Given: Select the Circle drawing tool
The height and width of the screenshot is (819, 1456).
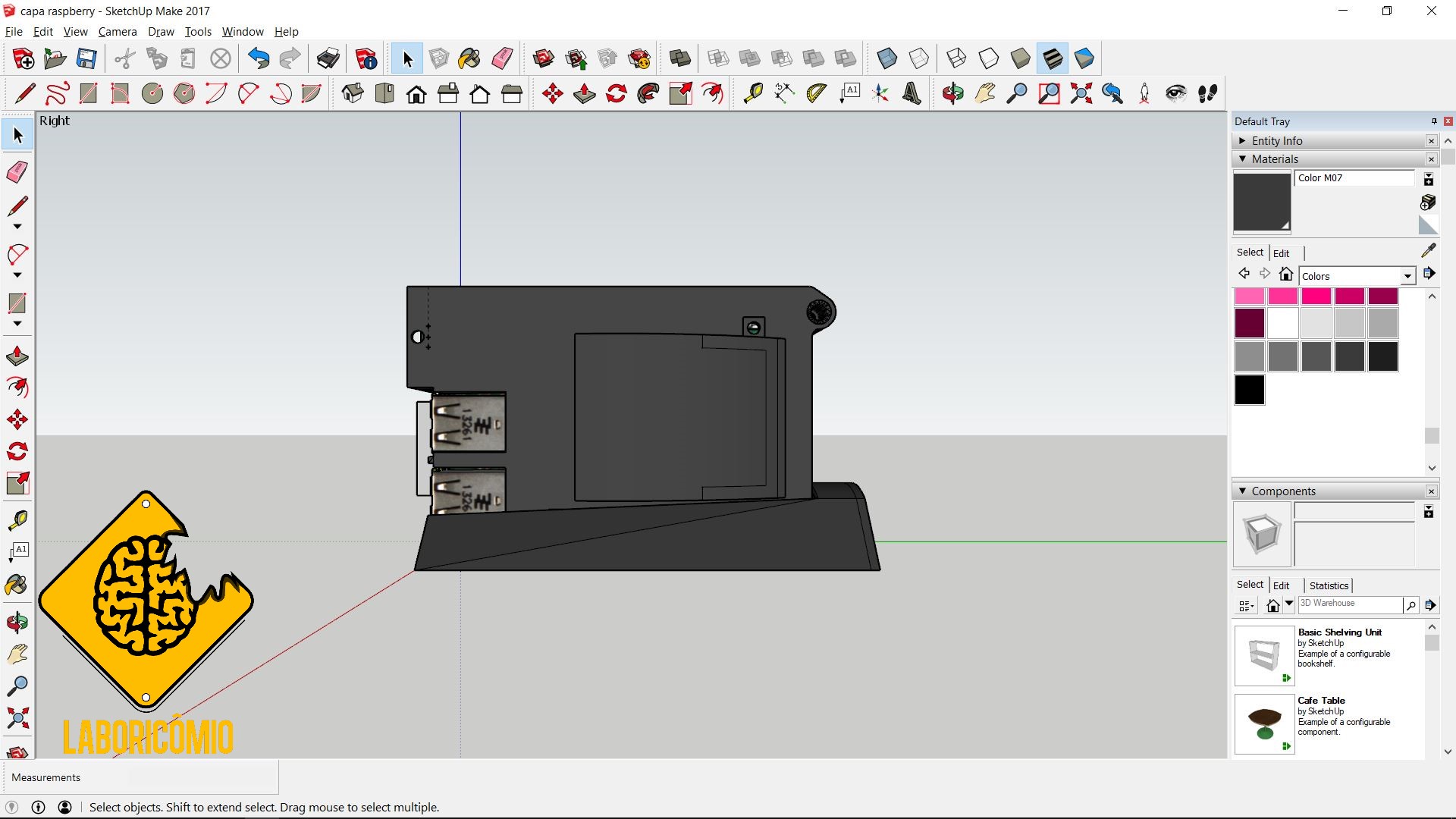Looking at the screenshot, I should pyautogui.click(x=152, y=94).
